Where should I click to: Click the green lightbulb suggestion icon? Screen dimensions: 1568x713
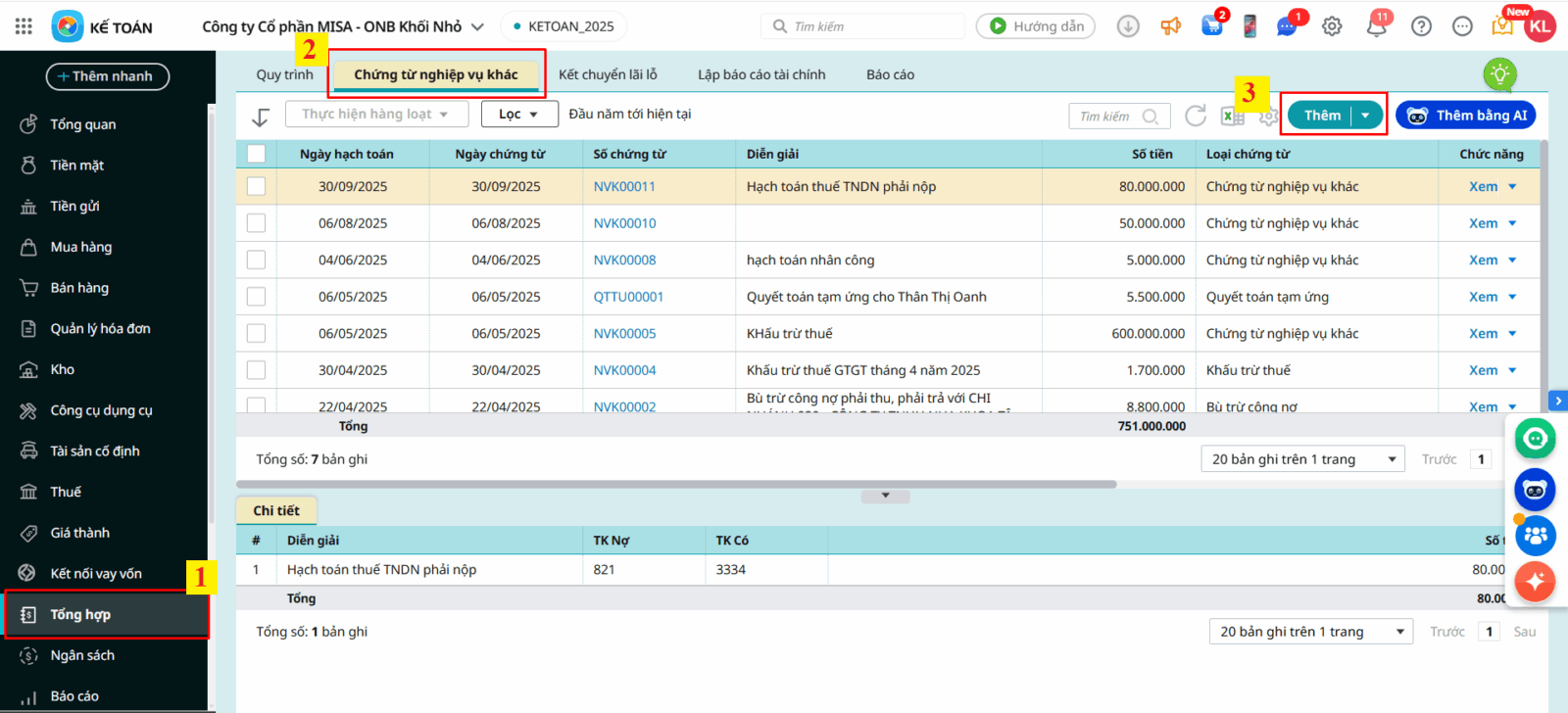tap(1499, 74)
